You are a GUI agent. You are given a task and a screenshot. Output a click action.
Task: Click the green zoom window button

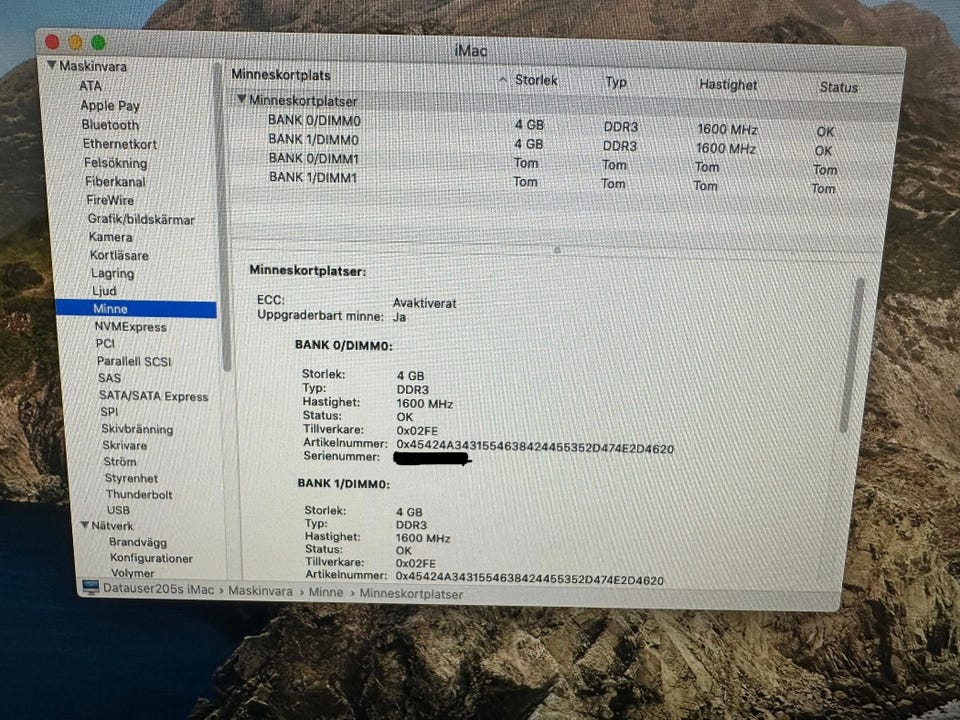click(x=98, y=42)
